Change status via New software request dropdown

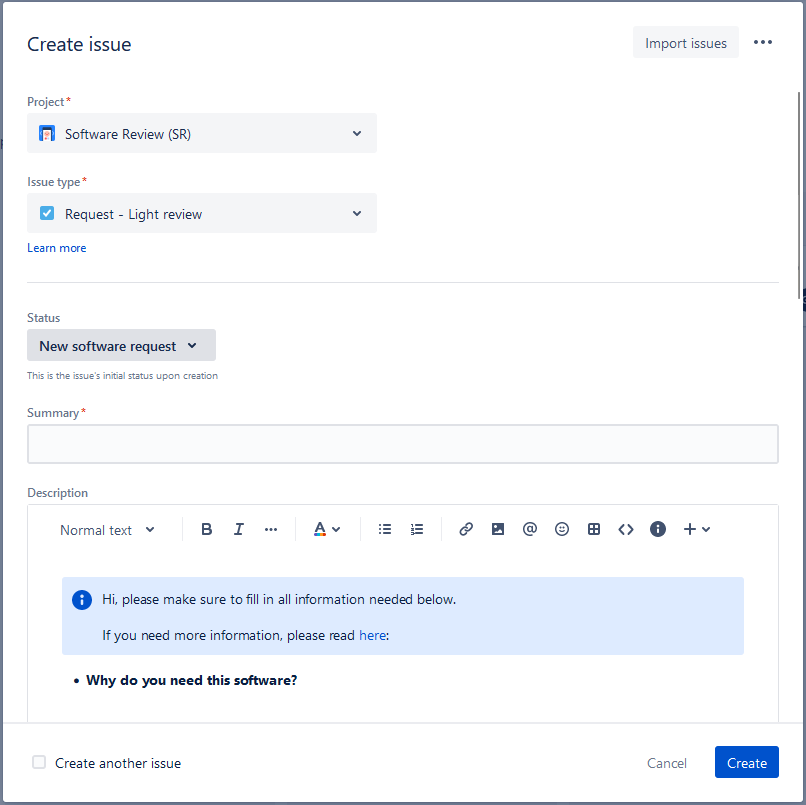tap(120, 345)
